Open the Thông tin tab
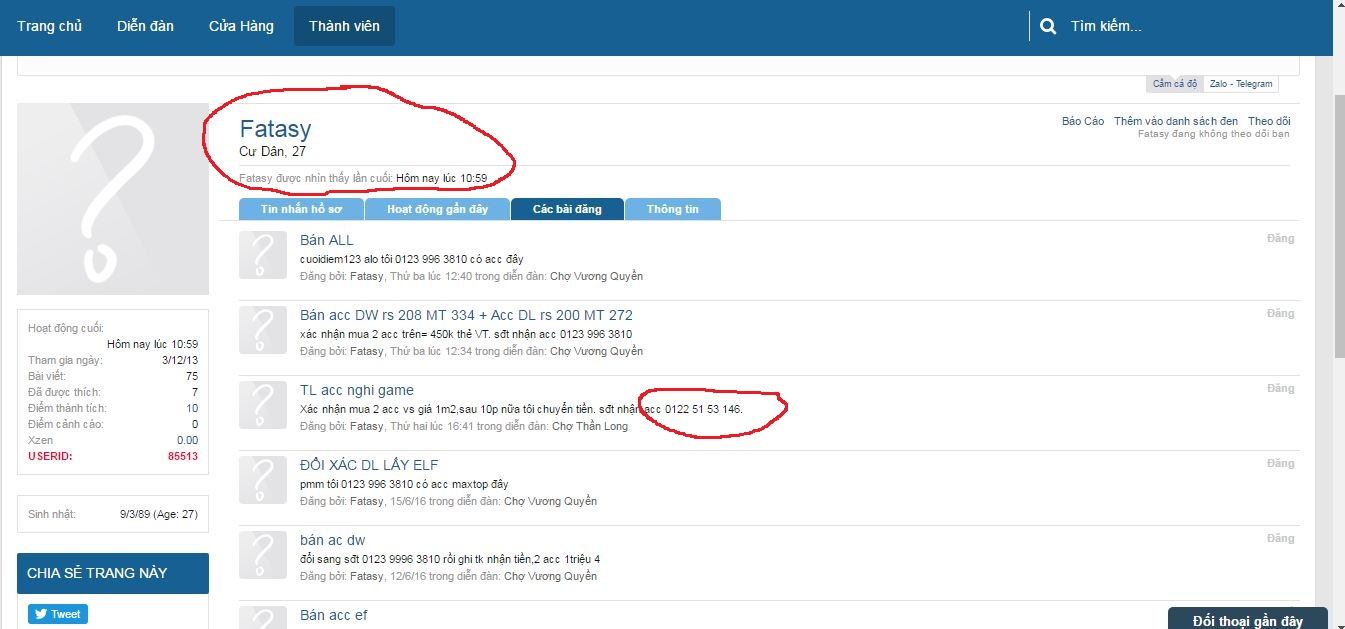The height and width of the screenshot is (629, 1345). pyautogui.click(x=672, y=209)
